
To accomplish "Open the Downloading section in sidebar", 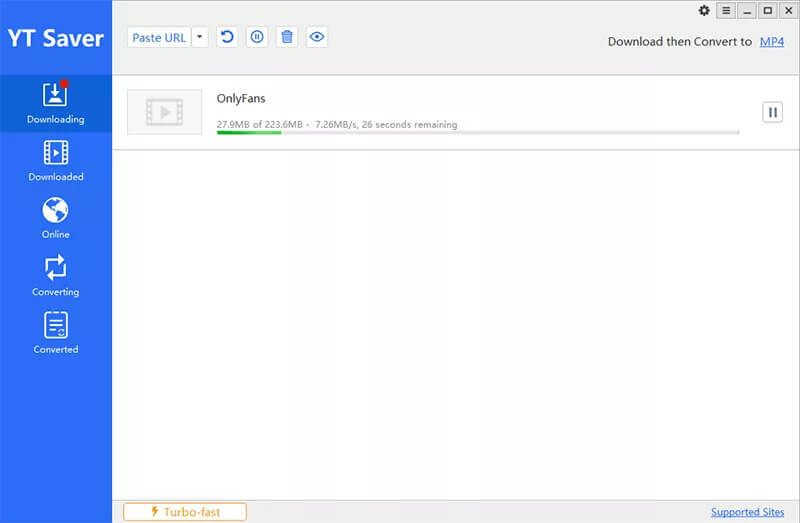I will [x=55, y=102].
